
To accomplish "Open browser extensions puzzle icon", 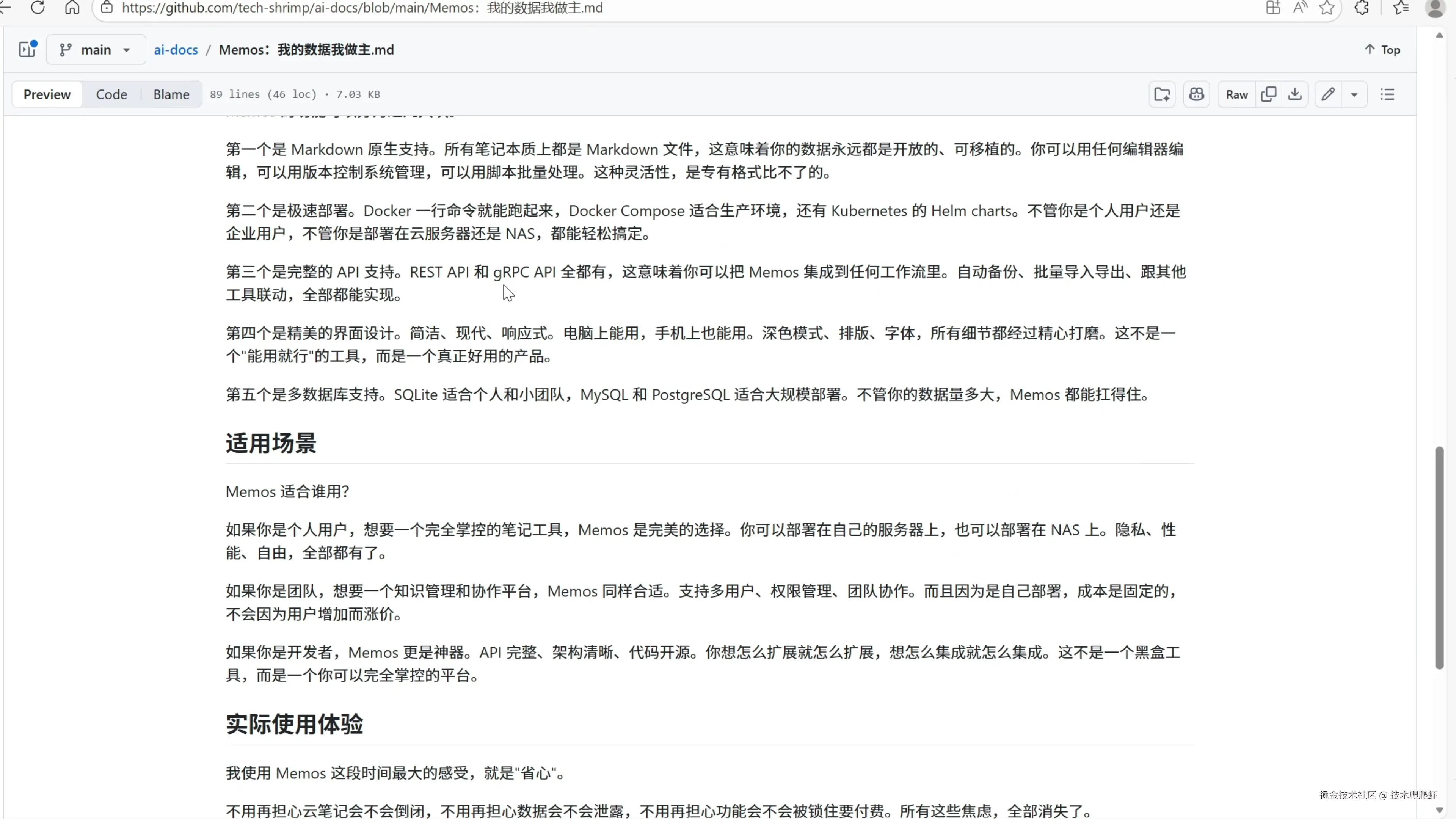I will [1362, 8].
